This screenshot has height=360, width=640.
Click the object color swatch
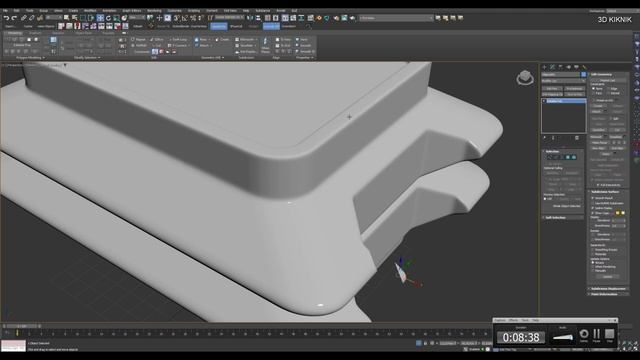(x=584, y=74)
